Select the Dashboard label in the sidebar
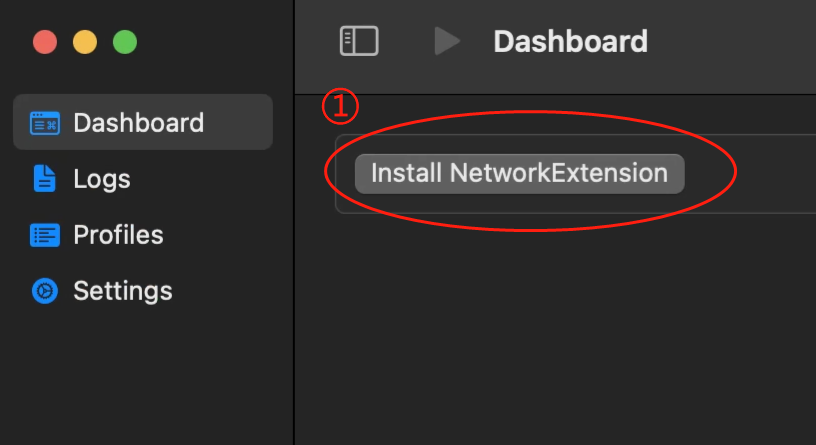 [138, 123]
